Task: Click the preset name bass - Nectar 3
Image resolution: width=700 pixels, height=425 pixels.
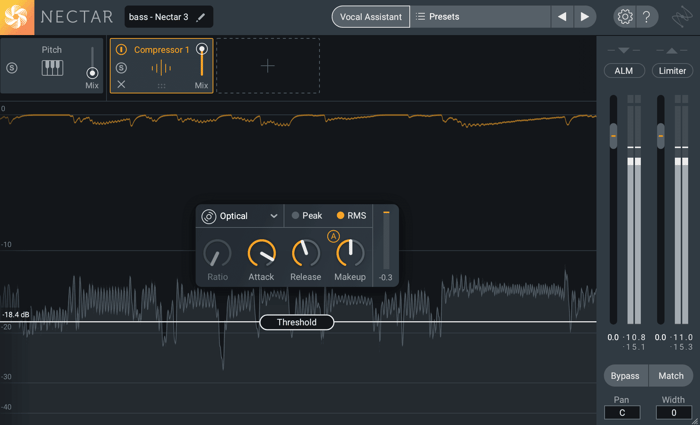Action: (158, 17)
